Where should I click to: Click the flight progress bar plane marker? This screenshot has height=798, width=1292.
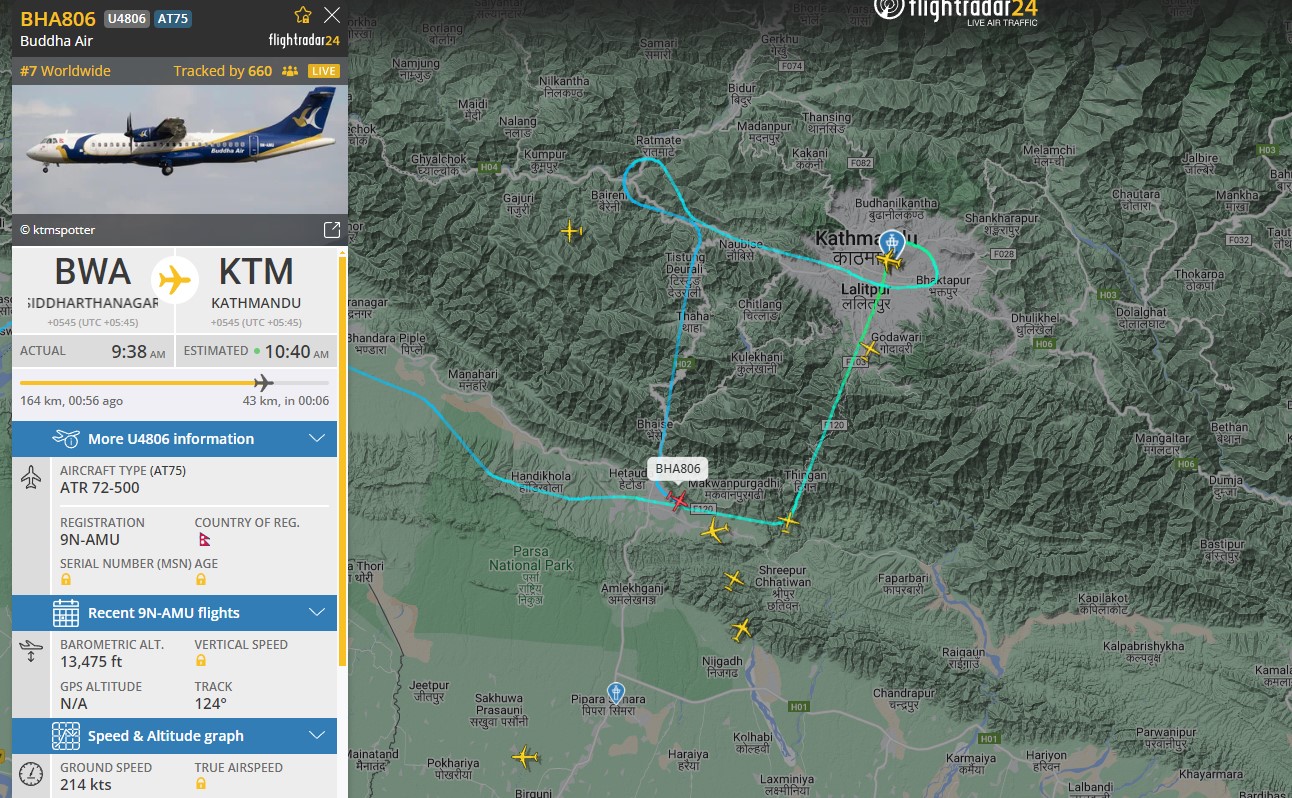pos(263,382)
